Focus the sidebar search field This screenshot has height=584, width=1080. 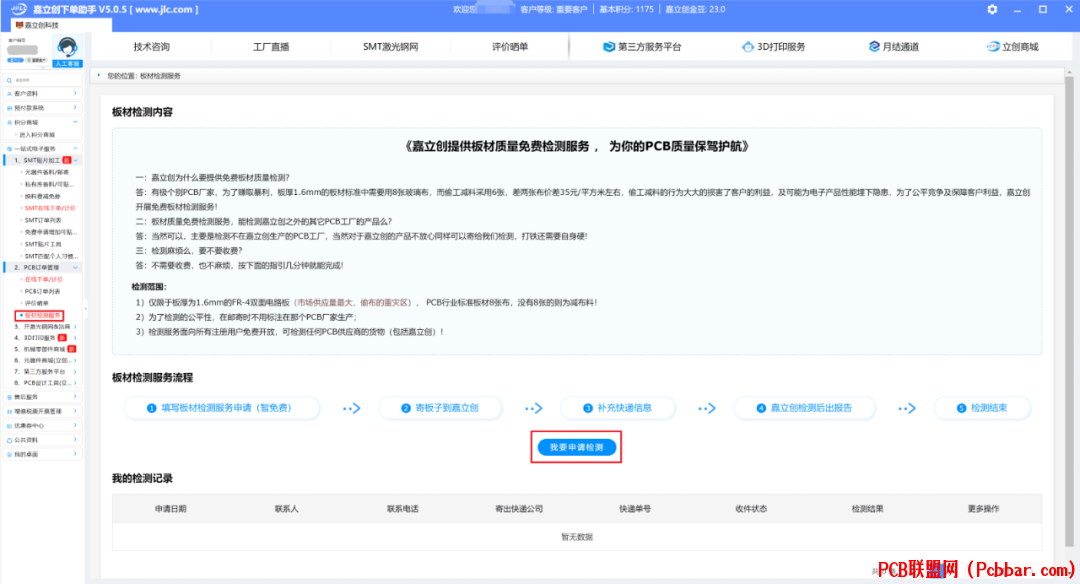[x=43, y=81]
